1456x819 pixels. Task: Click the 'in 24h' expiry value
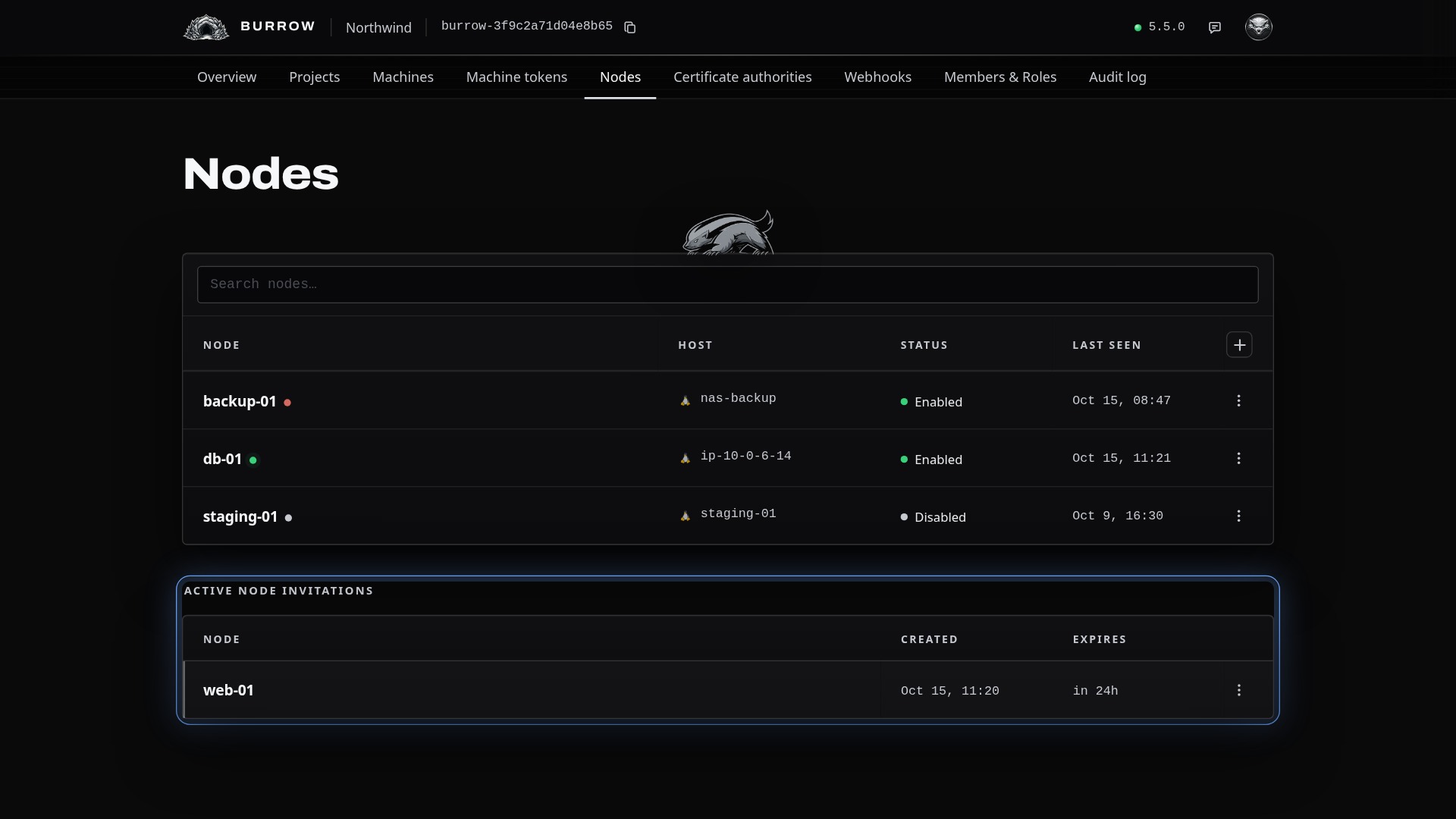point(1096,691)
